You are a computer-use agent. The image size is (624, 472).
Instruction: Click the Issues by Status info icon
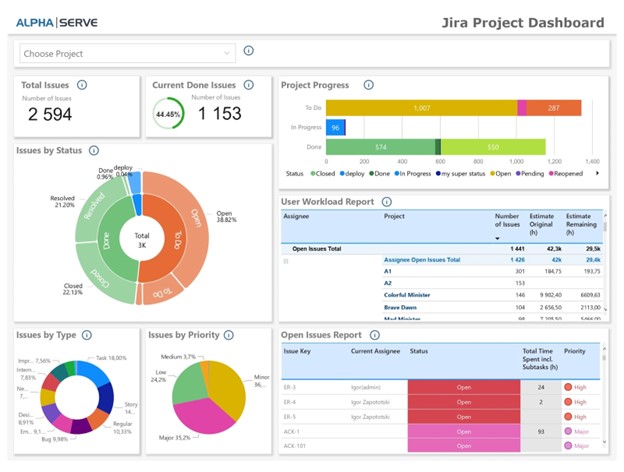click(x=94, y=150)
